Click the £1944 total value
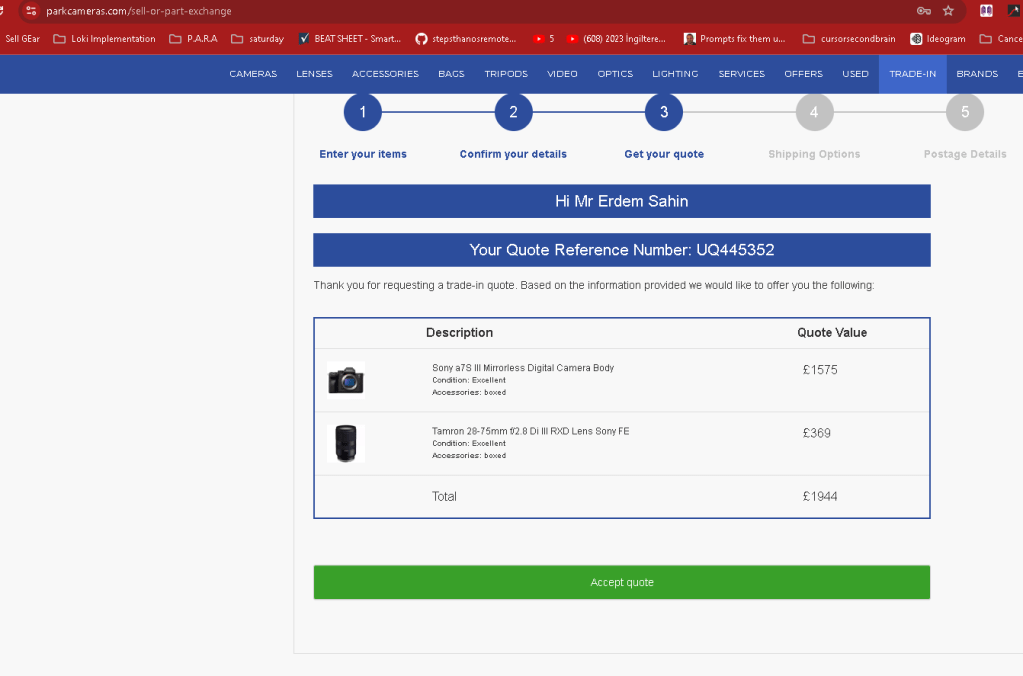The height and width of the screenshot is (676, 1023). pos(820,497)
